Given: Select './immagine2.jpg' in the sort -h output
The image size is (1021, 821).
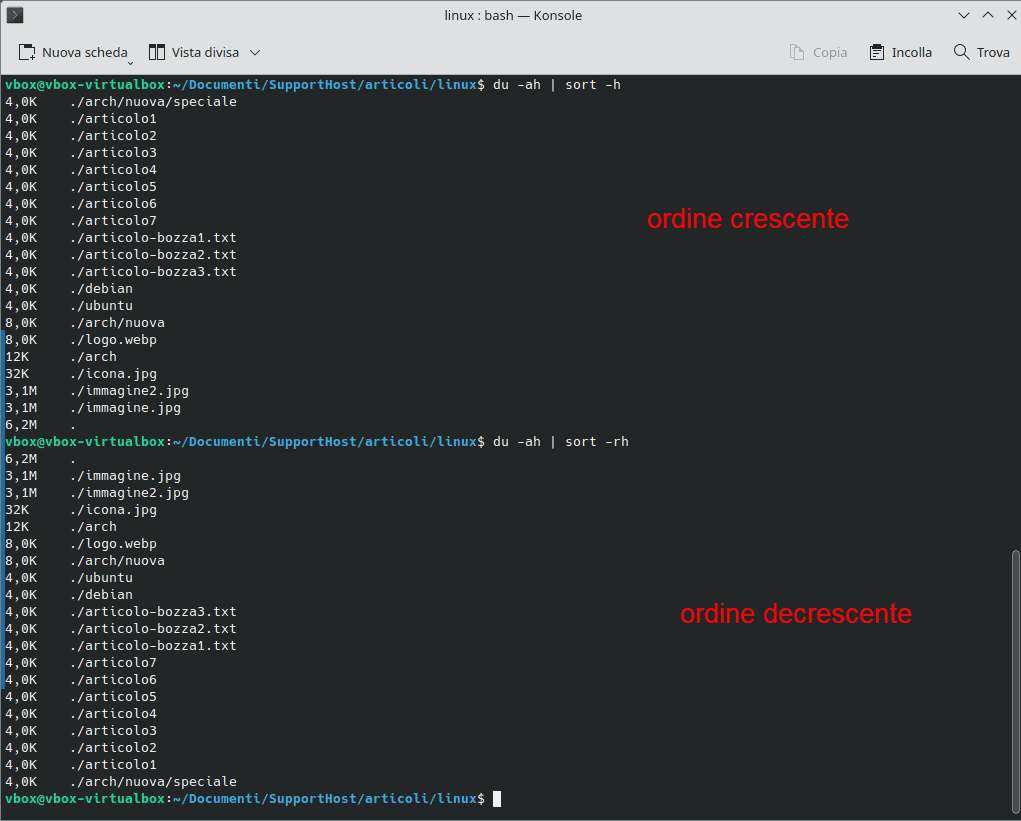Looking at the screenshot, I should tap(129, 391).
